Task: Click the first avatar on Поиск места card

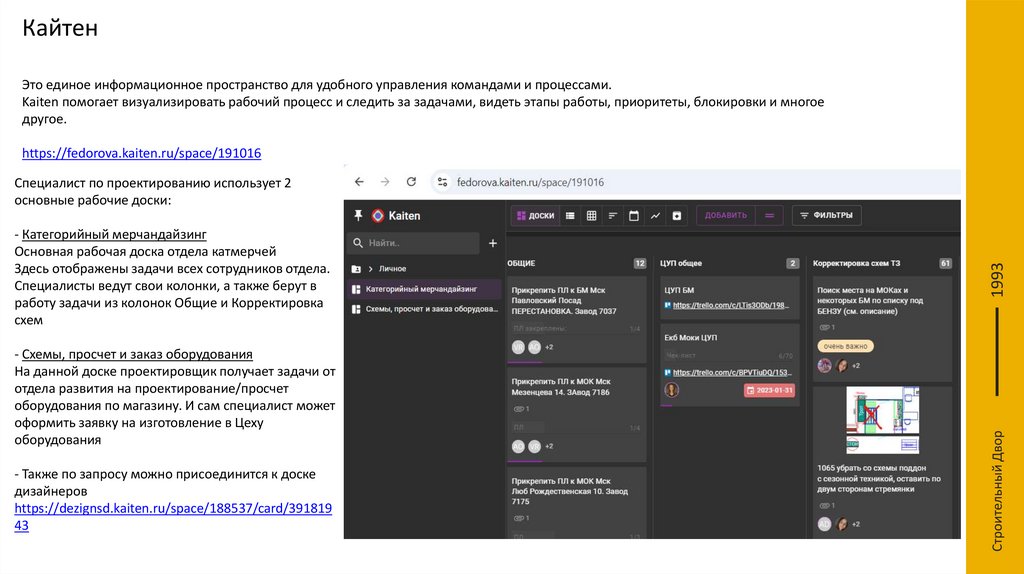Action: (824, 366)
